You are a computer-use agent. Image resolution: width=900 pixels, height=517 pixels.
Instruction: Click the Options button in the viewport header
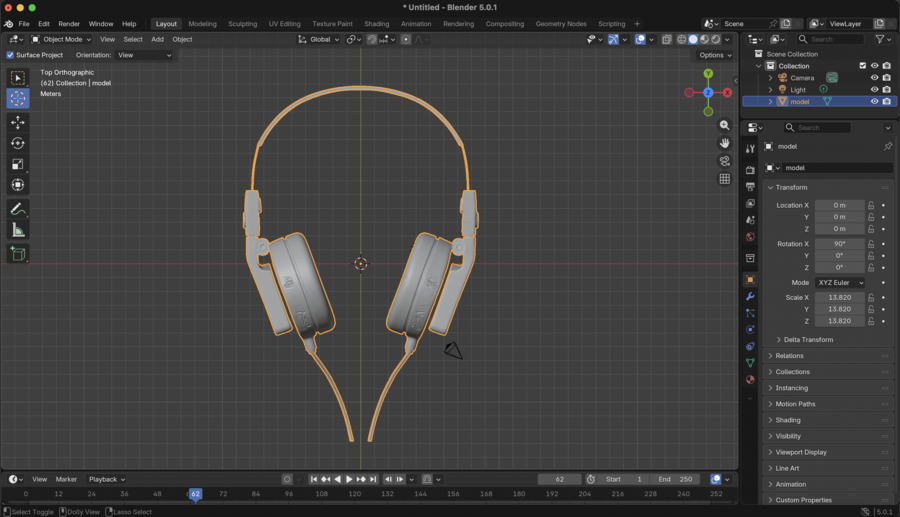point(715,55)
